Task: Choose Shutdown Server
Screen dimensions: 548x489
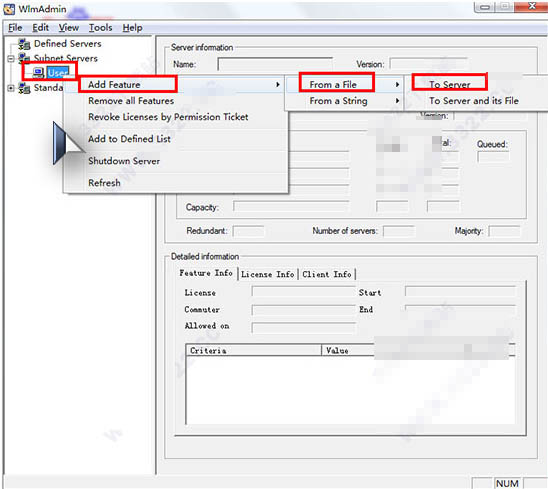Action: 124,161
